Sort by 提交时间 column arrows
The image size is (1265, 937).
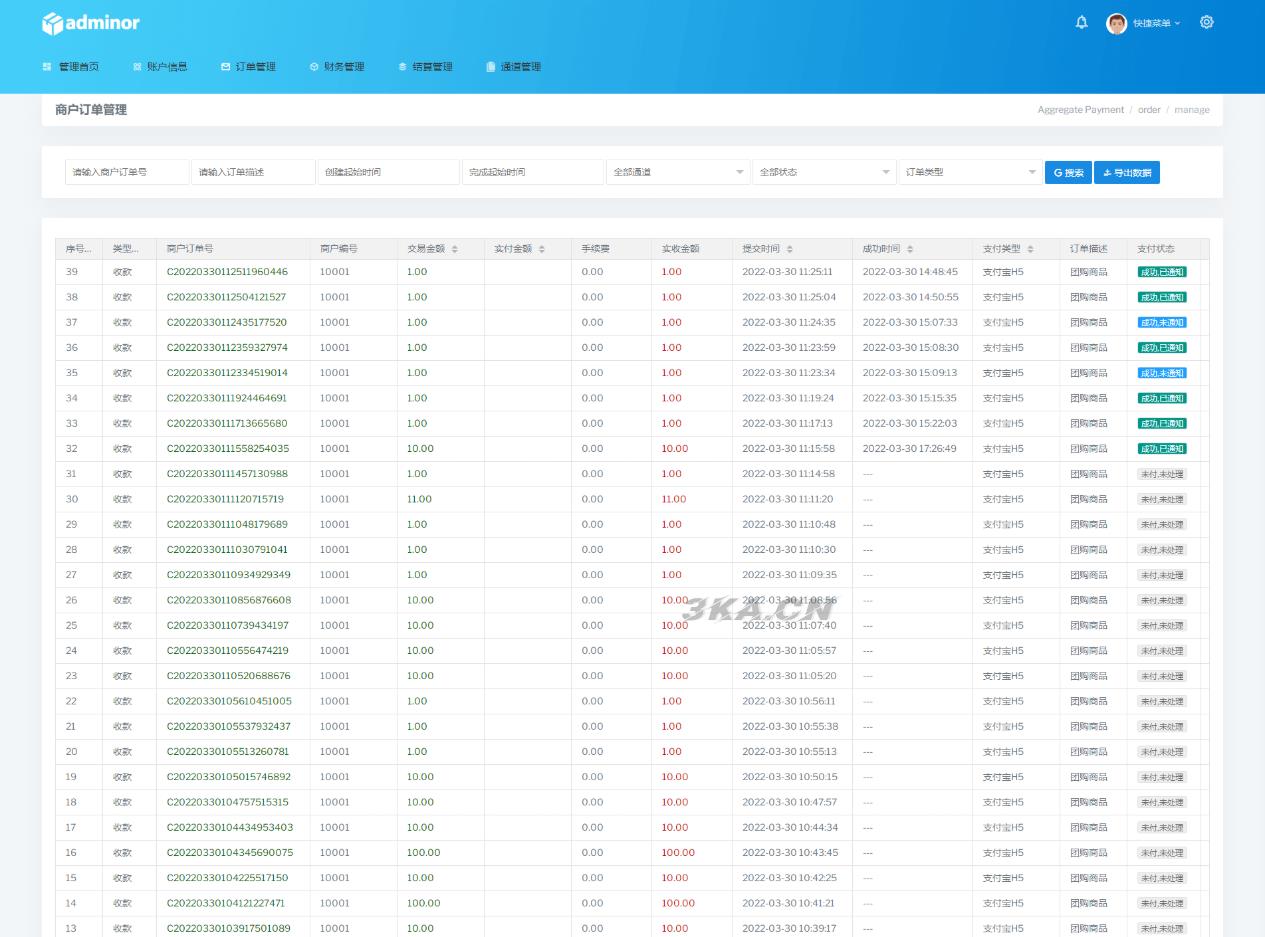point(790,249)
